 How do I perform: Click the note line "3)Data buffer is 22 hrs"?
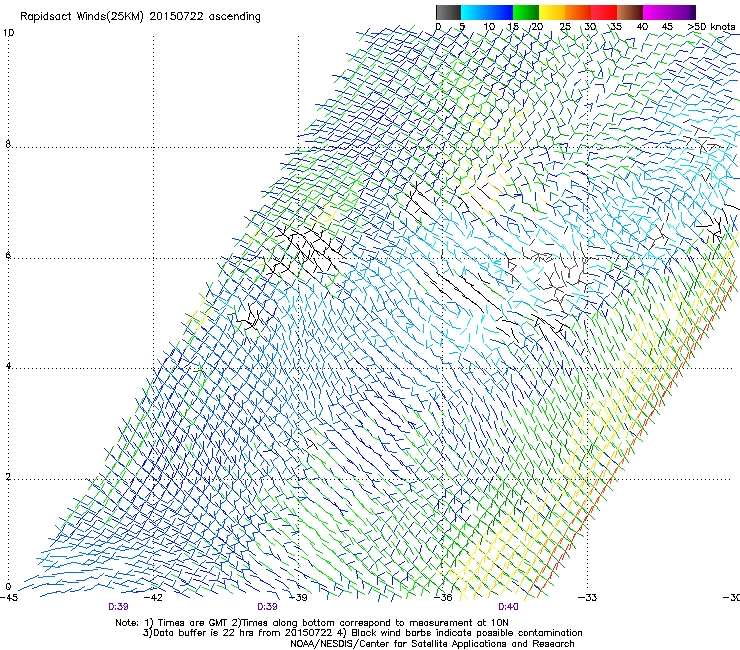click(x=362, y=633)
